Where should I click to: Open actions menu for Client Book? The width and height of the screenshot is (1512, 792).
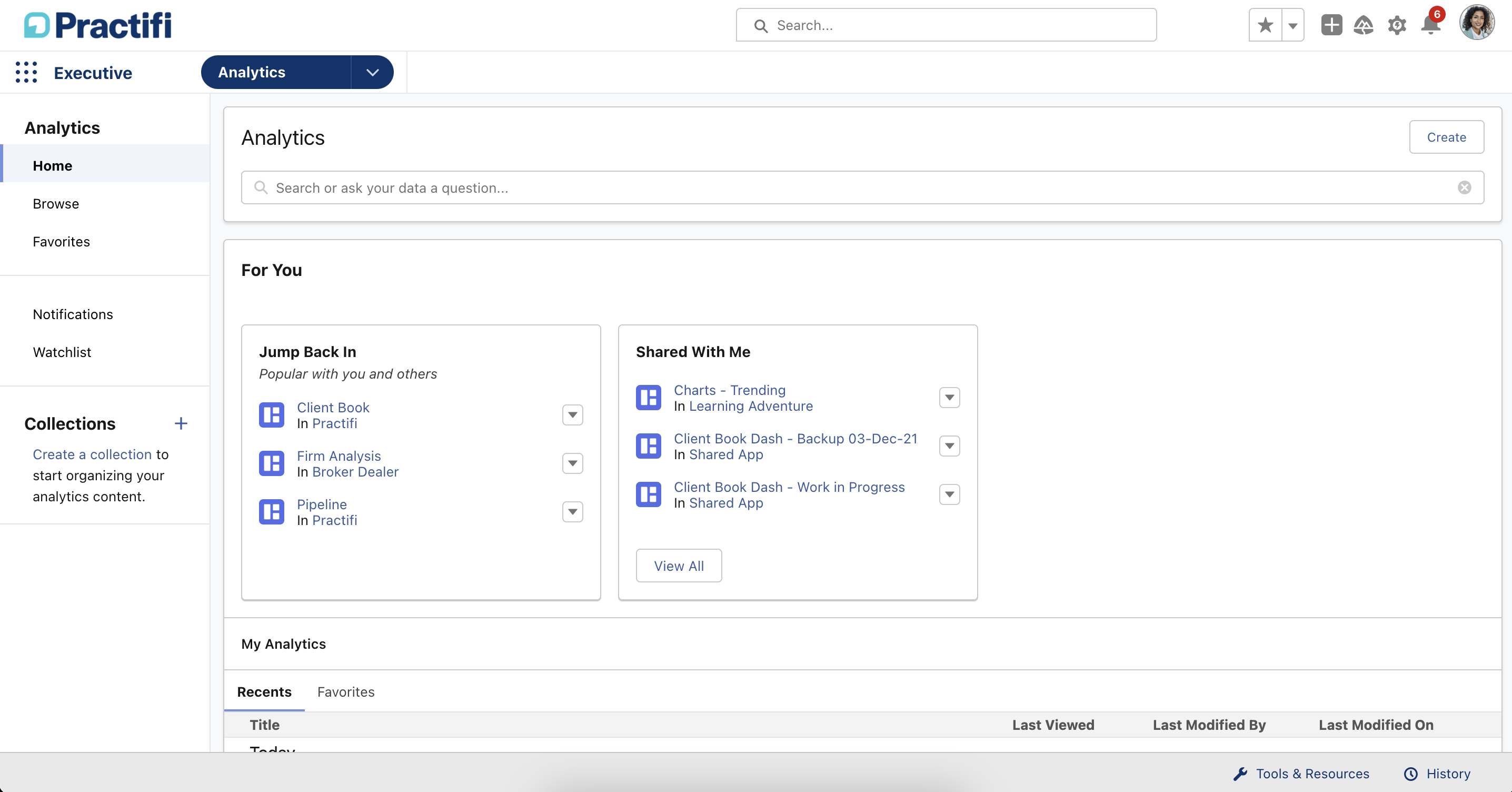pyautogui.click(x=572, y=415)
